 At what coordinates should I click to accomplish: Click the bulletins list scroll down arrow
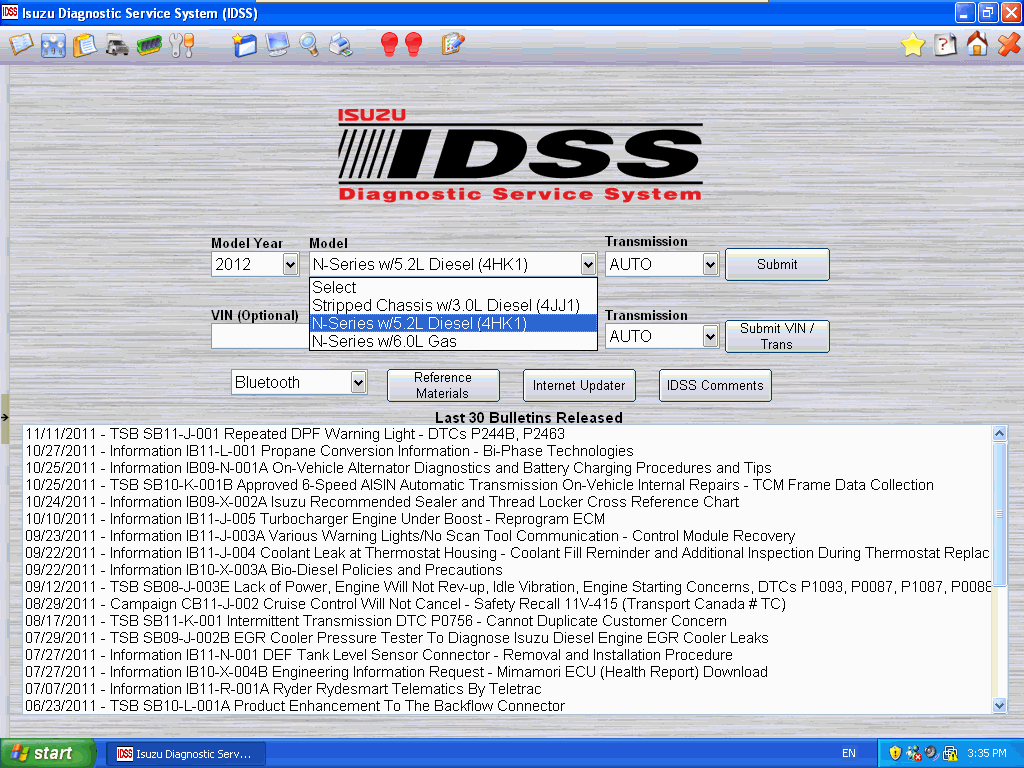(999, 705)
